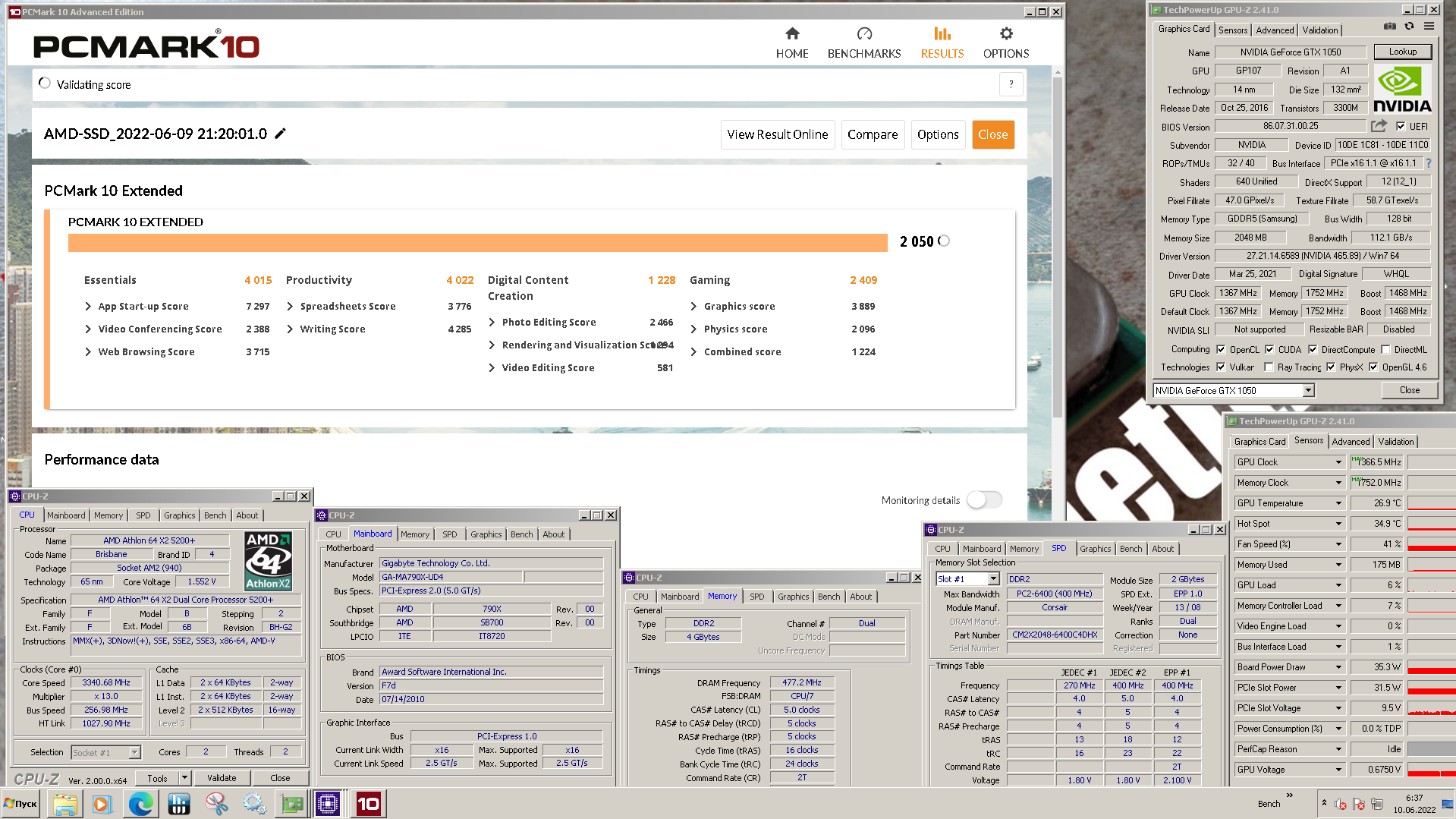Screen dimensions: 1456x819
Task: Click the orange PCMark 10 Extended score bar
Action: 477,242
